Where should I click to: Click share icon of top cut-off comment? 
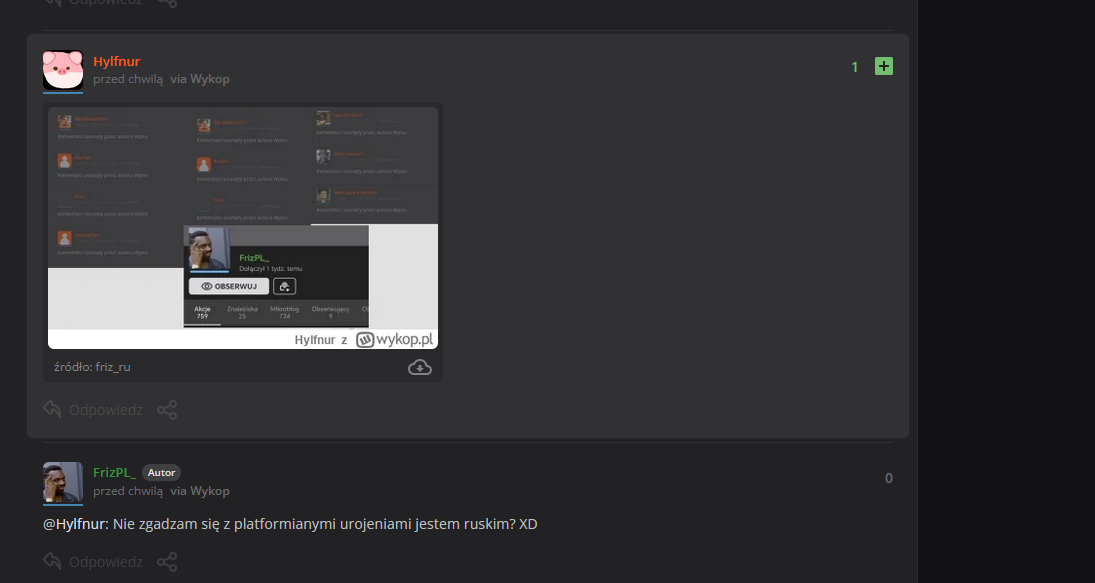(167, 3)
